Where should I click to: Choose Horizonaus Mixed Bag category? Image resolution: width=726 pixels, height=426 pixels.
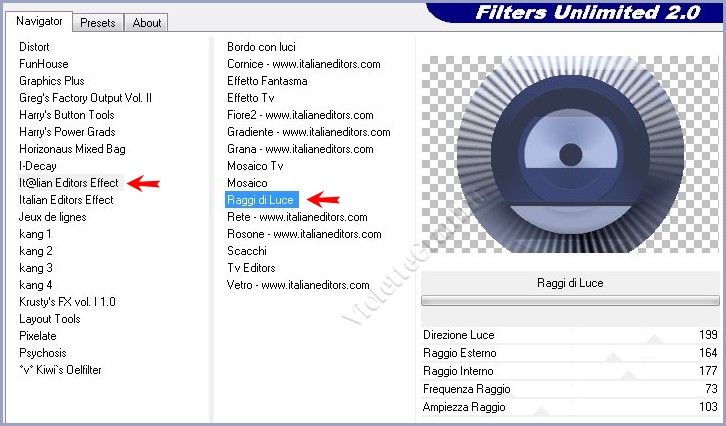click(x=72, y=149)
